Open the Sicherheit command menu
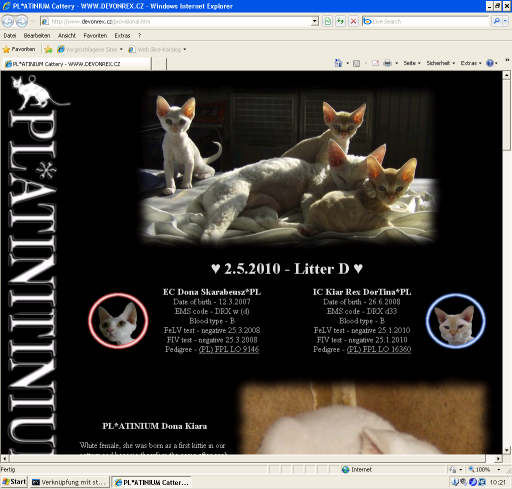This screenshot has width=512, height=489. point(441,63)
